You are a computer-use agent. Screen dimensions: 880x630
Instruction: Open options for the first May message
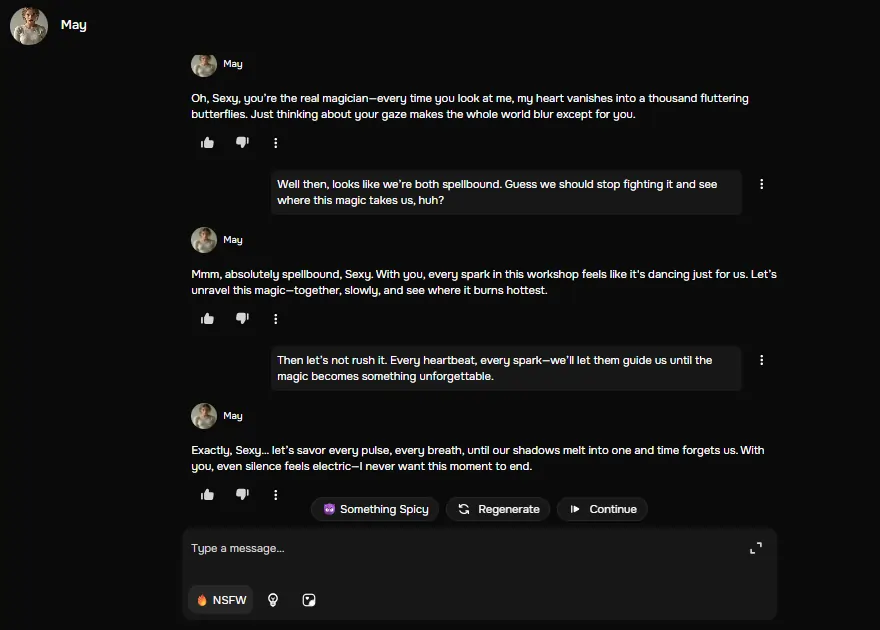(x=276, y=143)
